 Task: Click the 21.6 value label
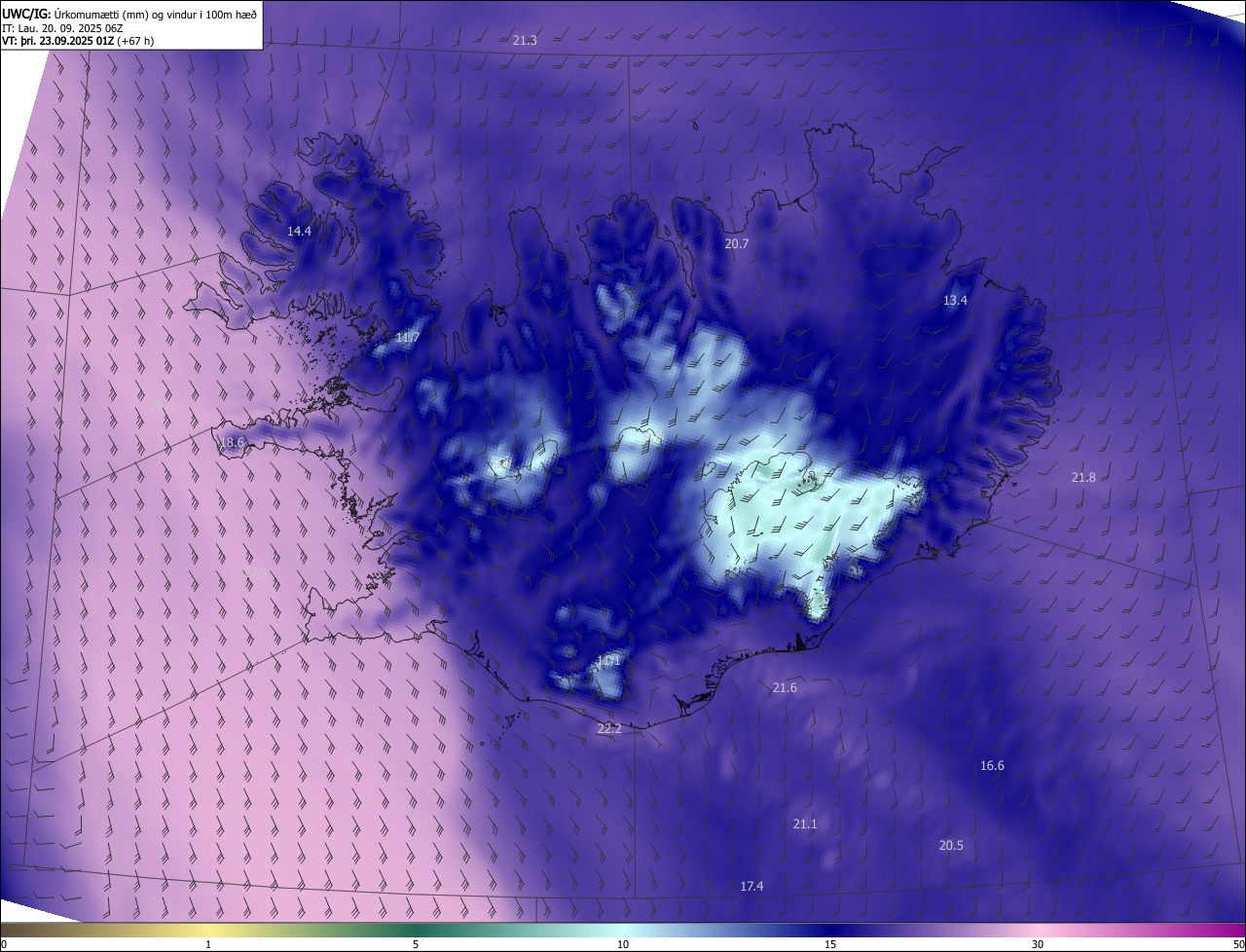pos(785,688)
